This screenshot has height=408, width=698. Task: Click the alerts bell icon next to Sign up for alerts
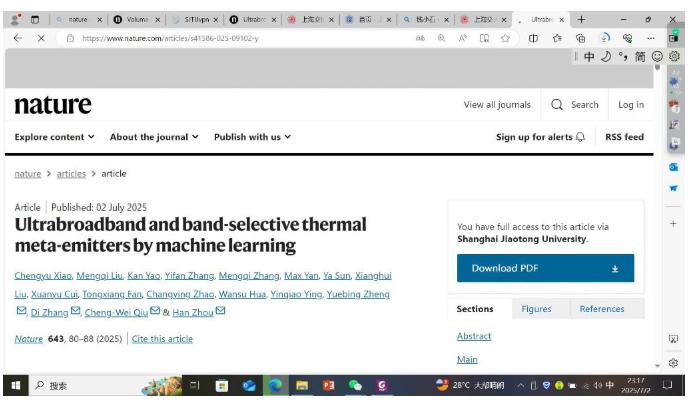tap(580, 137)
